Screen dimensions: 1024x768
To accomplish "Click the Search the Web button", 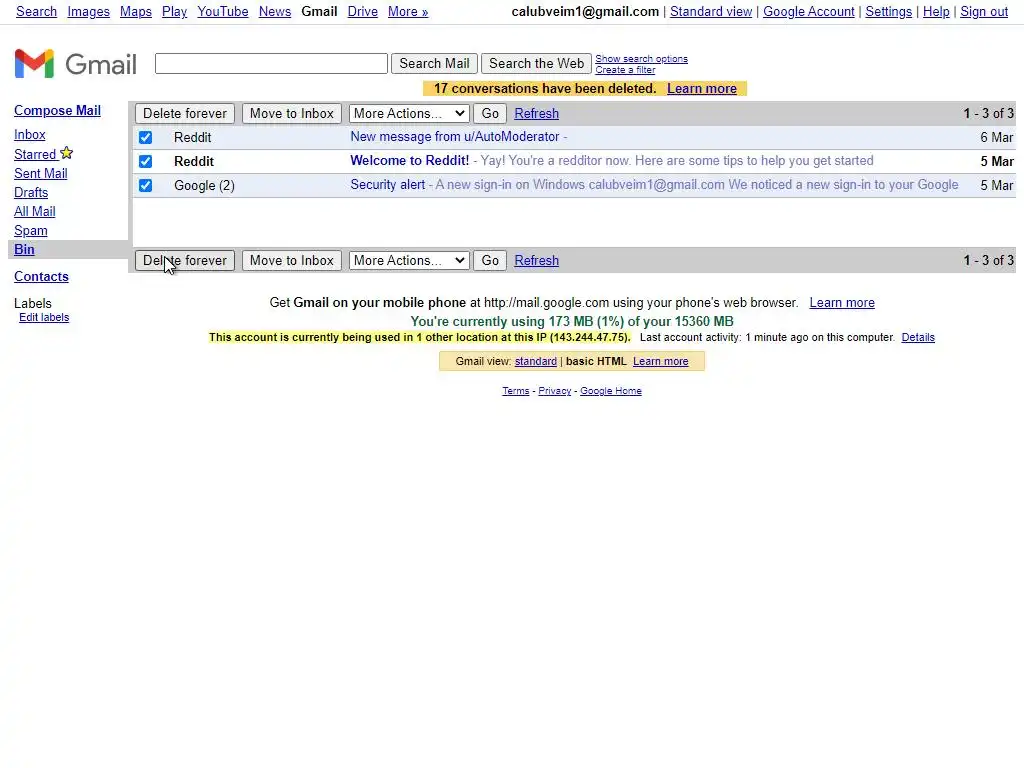I will point(536,63).
